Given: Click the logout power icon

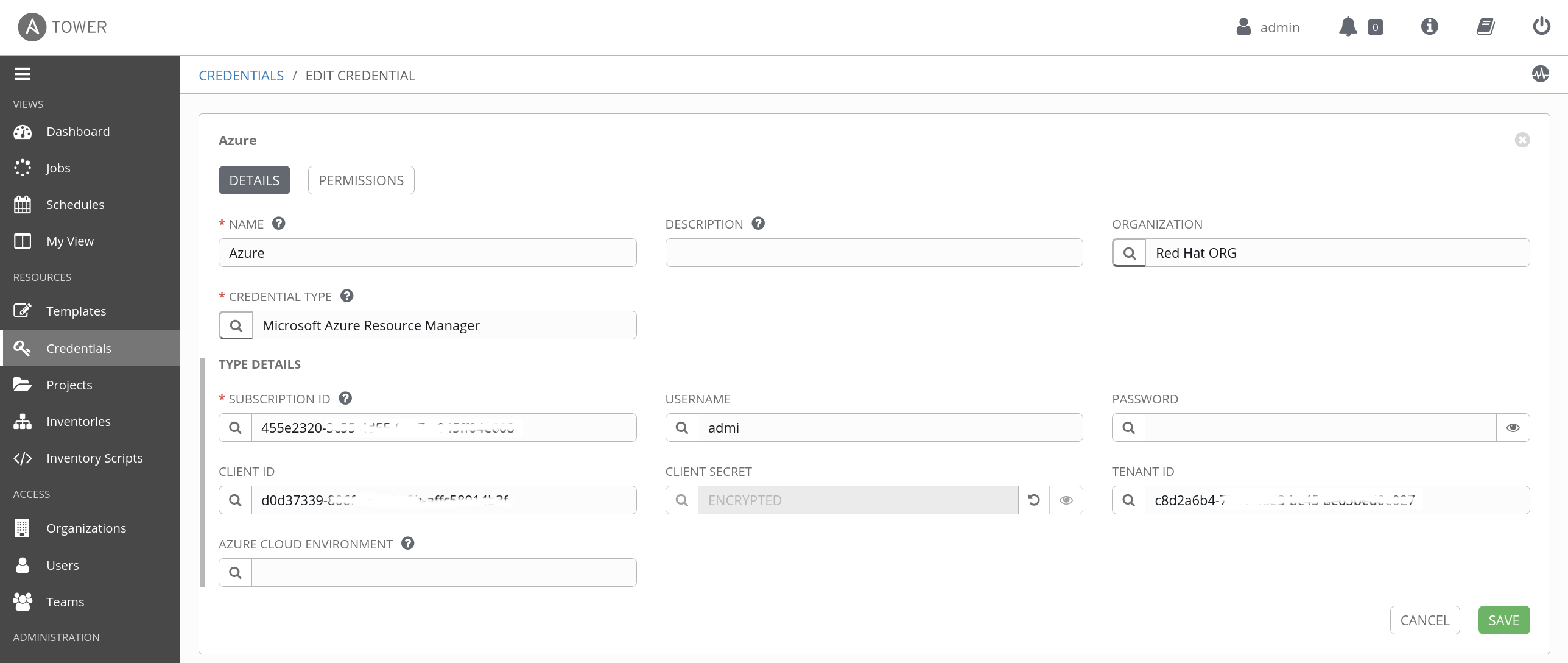Looking at the screenshot, I should pyautogui.click(x=1541, y=27).
